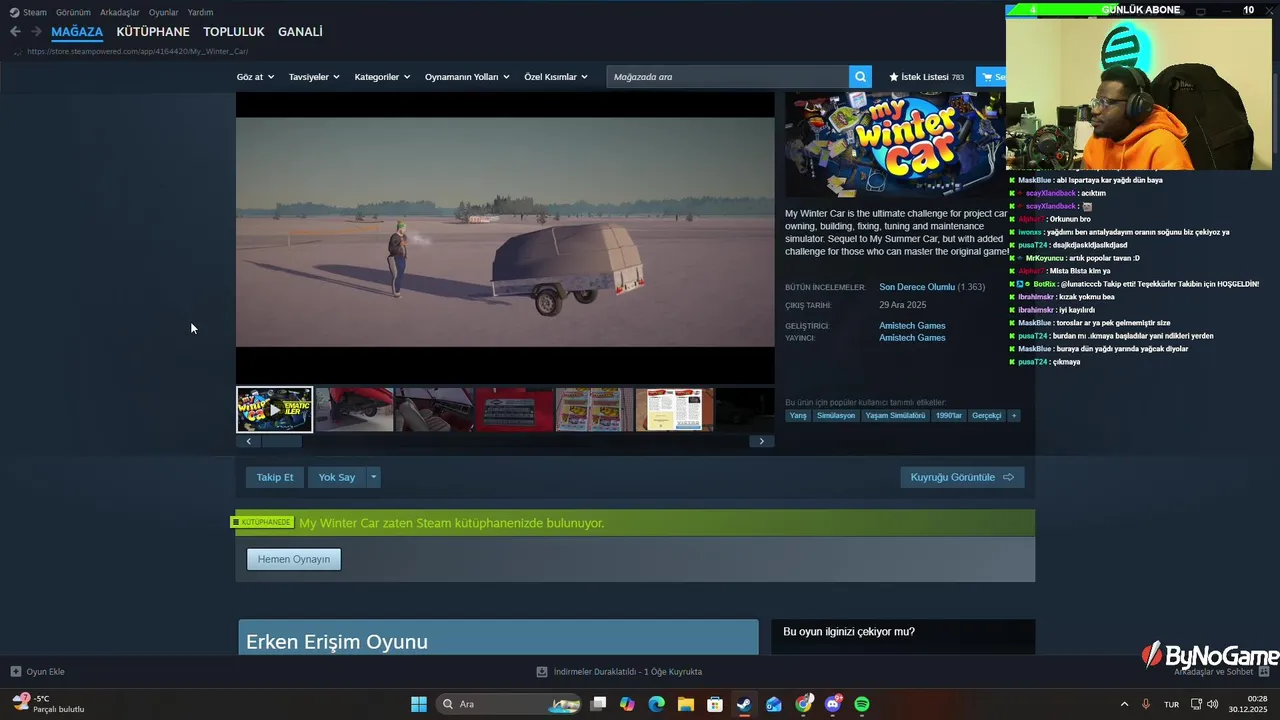Screen dimensions: 1280x720
Task: Select the red car underside screenshot thumbnail
Action: (x=355, y=410)
